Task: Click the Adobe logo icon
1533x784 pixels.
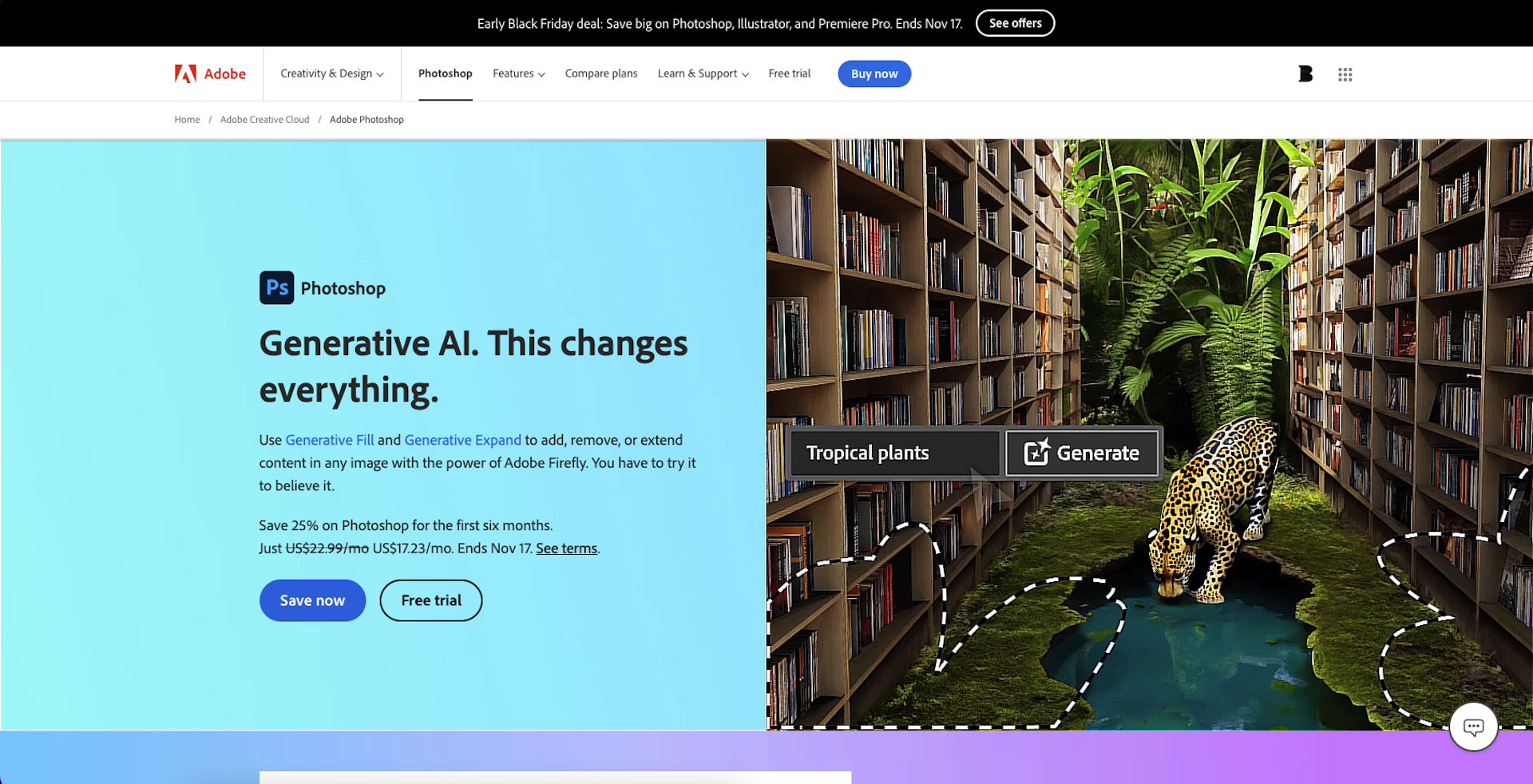Action: pos(185,73)
